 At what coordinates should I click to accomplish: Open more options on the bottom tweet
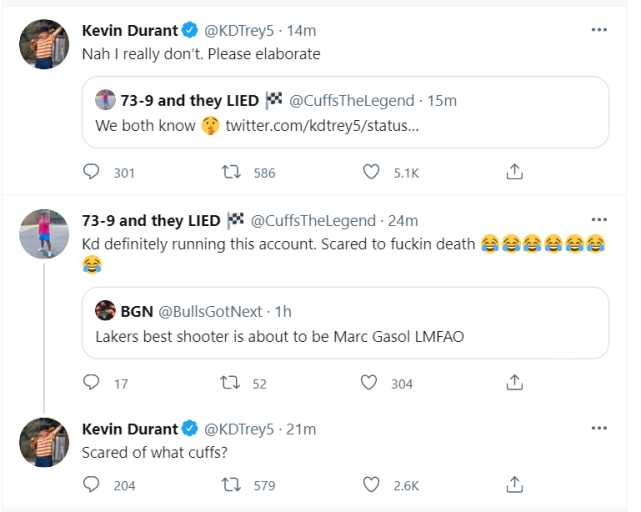(599, 428)
